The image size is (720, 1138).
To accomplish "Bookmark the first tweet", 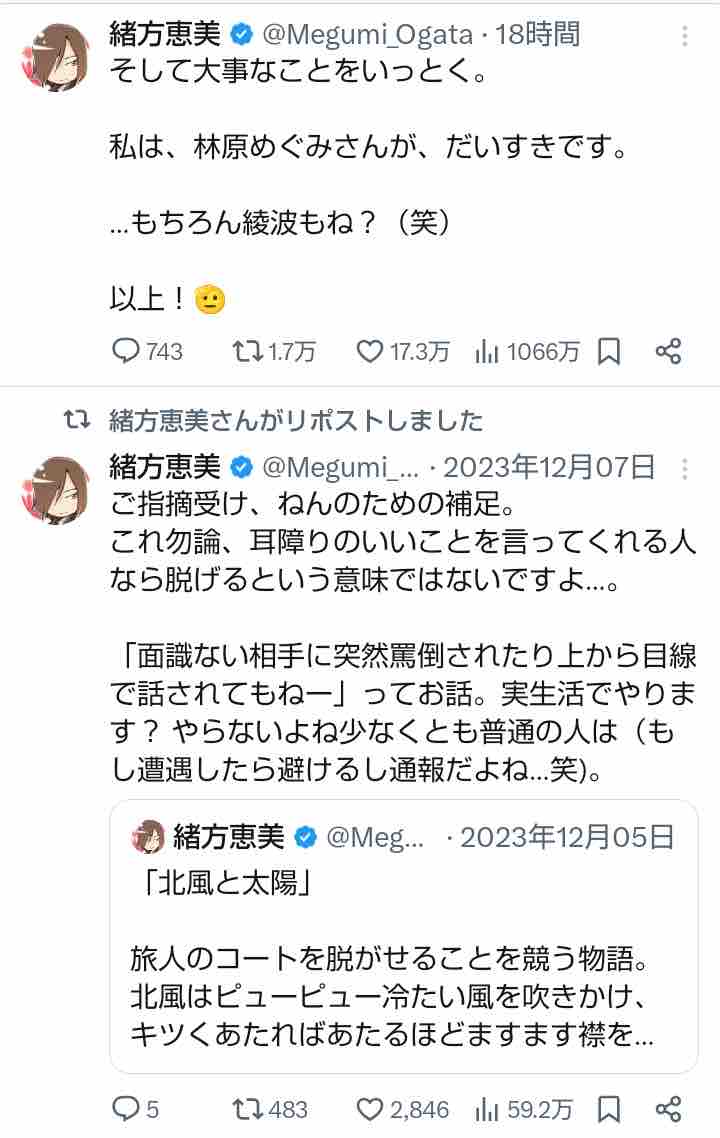I will 609,351.
